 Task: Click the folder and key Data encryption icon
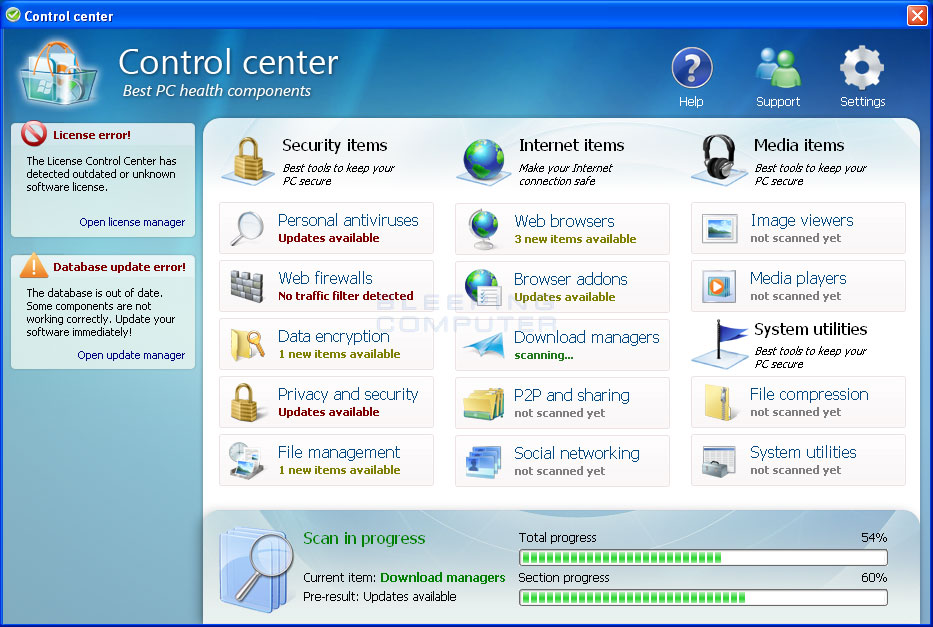click(247, 344)
